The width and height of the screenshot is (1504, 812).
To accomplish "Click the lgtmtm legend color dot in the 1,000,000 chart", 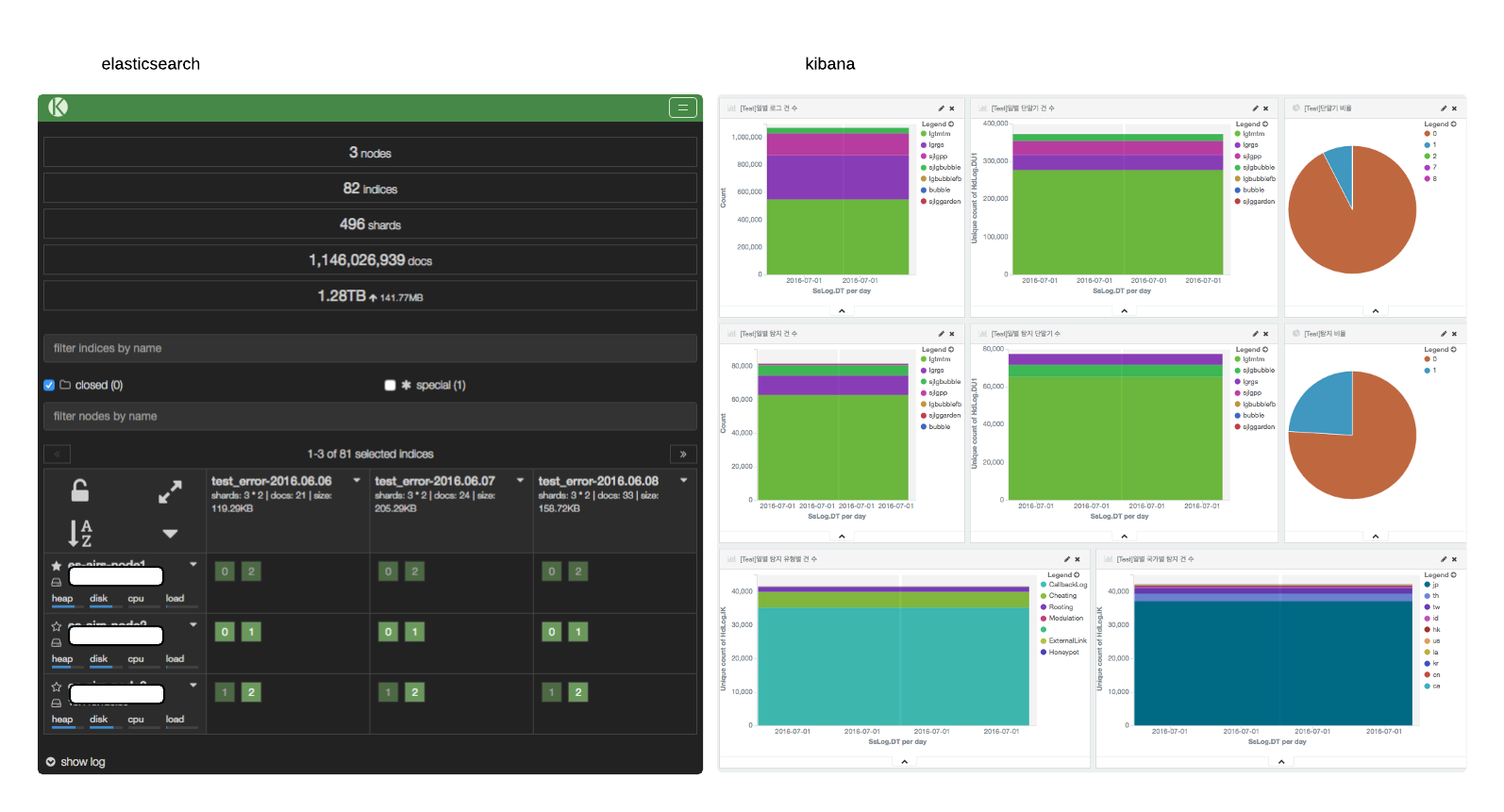I will tap(924, 134).
